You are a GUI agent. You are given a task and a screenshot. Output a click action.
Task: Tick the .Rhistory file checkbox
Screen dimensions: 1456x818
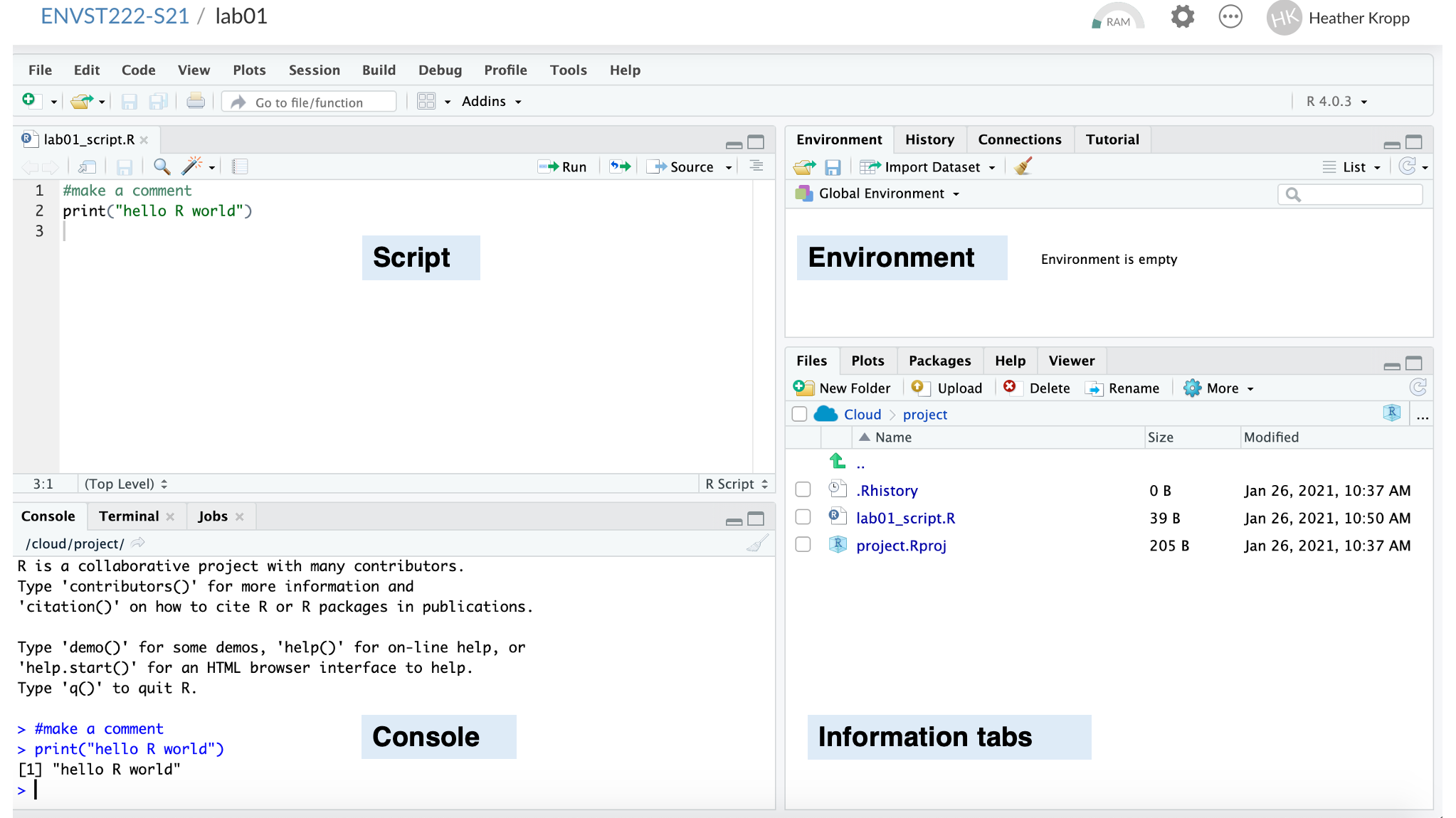(x=803, y=490)
